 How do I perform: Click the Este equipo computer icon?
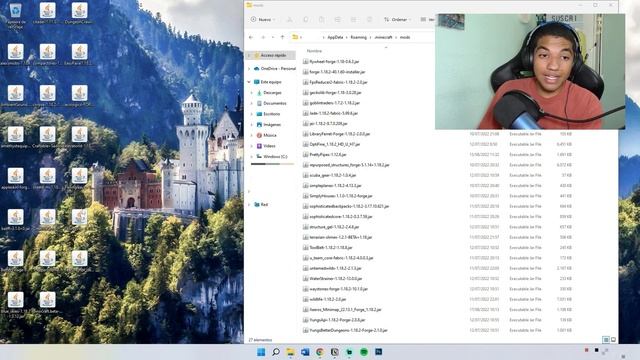tap(257, 82)
